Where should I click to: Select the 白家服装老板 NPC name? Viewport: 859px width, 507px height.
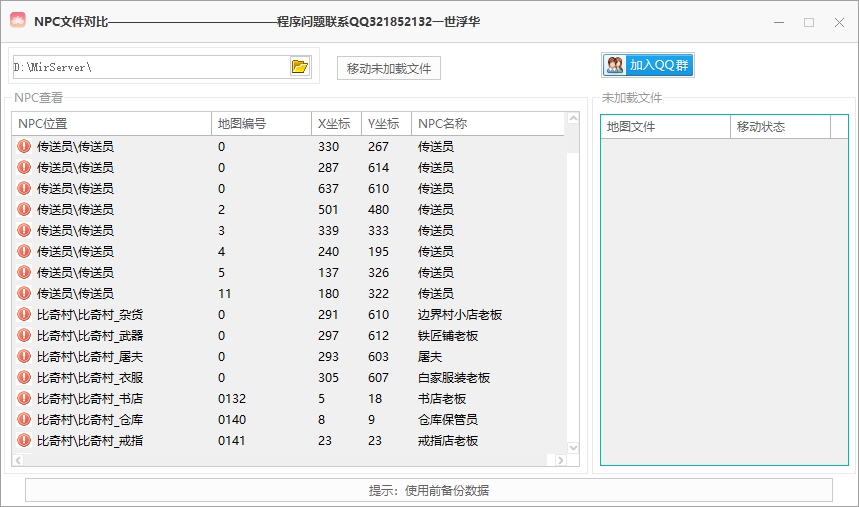[x=454, y=378]
